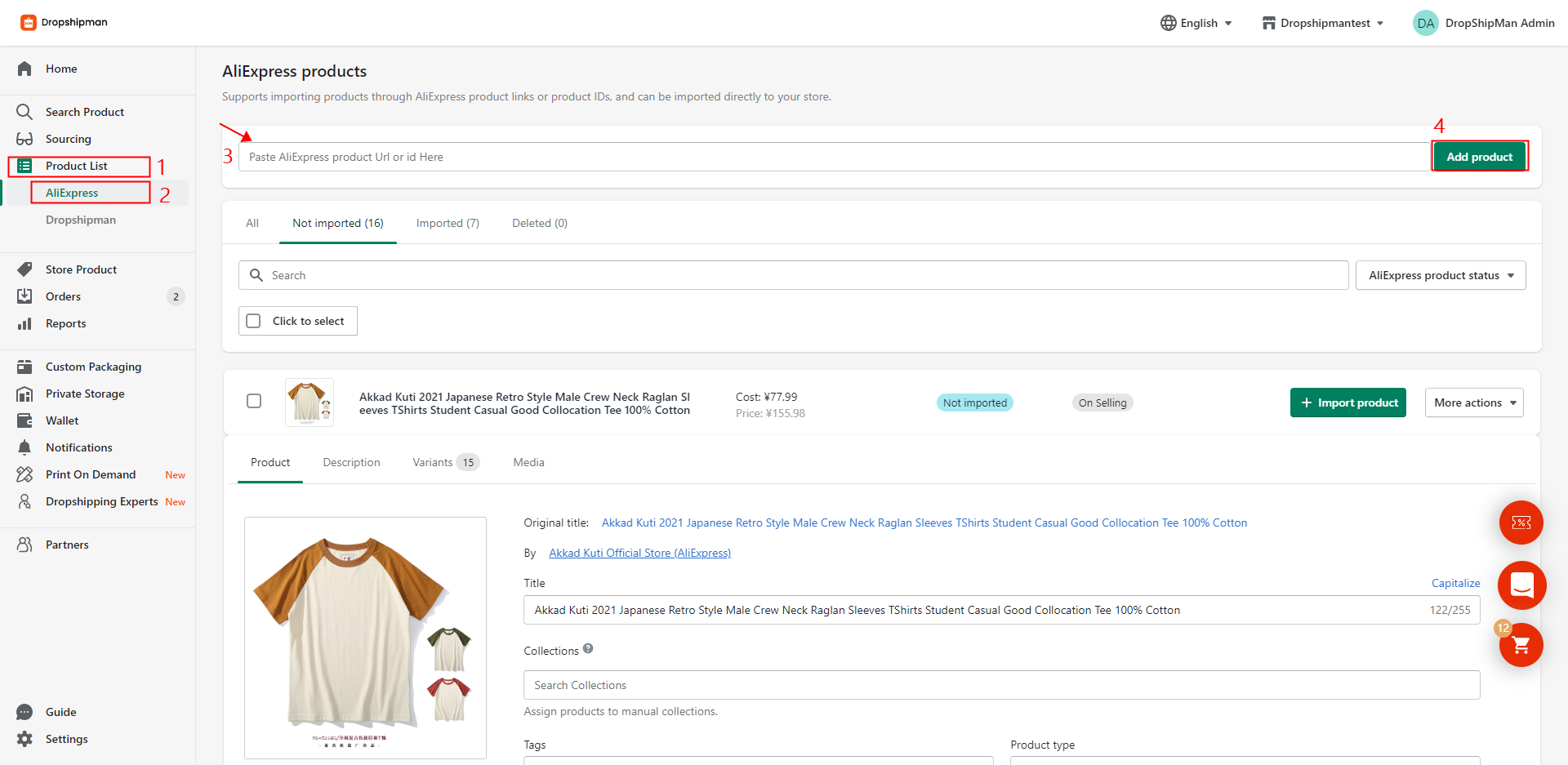Switch to the Not imported (16) tab
Viewport: 1568px width, 765px height.
point(338,223)
